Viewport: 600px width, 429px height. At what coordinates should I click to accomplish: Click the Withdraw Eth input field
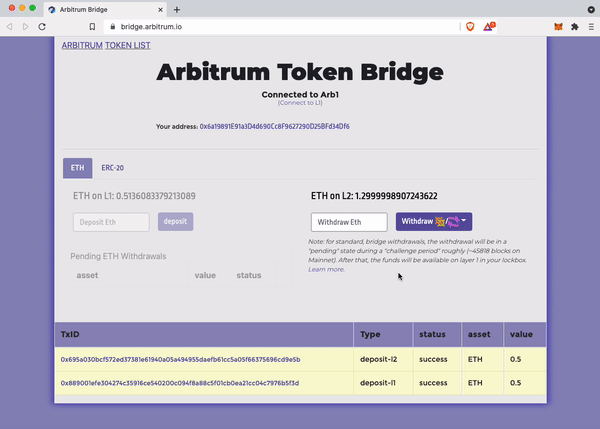(x=349, y=222)
